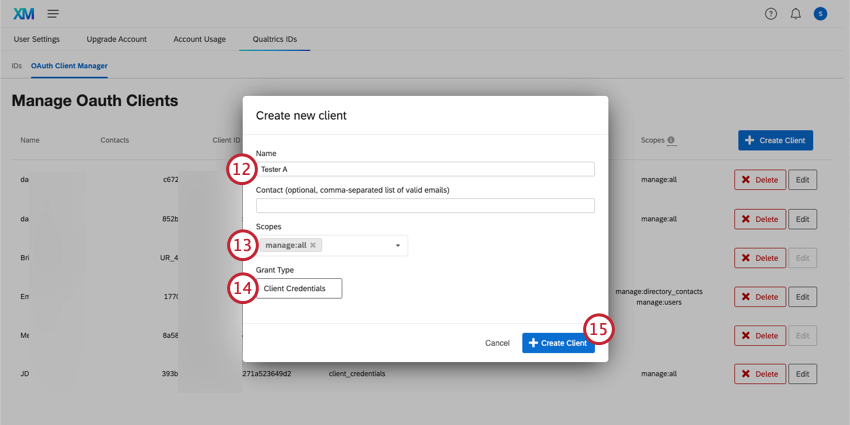Open the help question mark icon
This screenshot has width=850, height=425.
point(771,14)
